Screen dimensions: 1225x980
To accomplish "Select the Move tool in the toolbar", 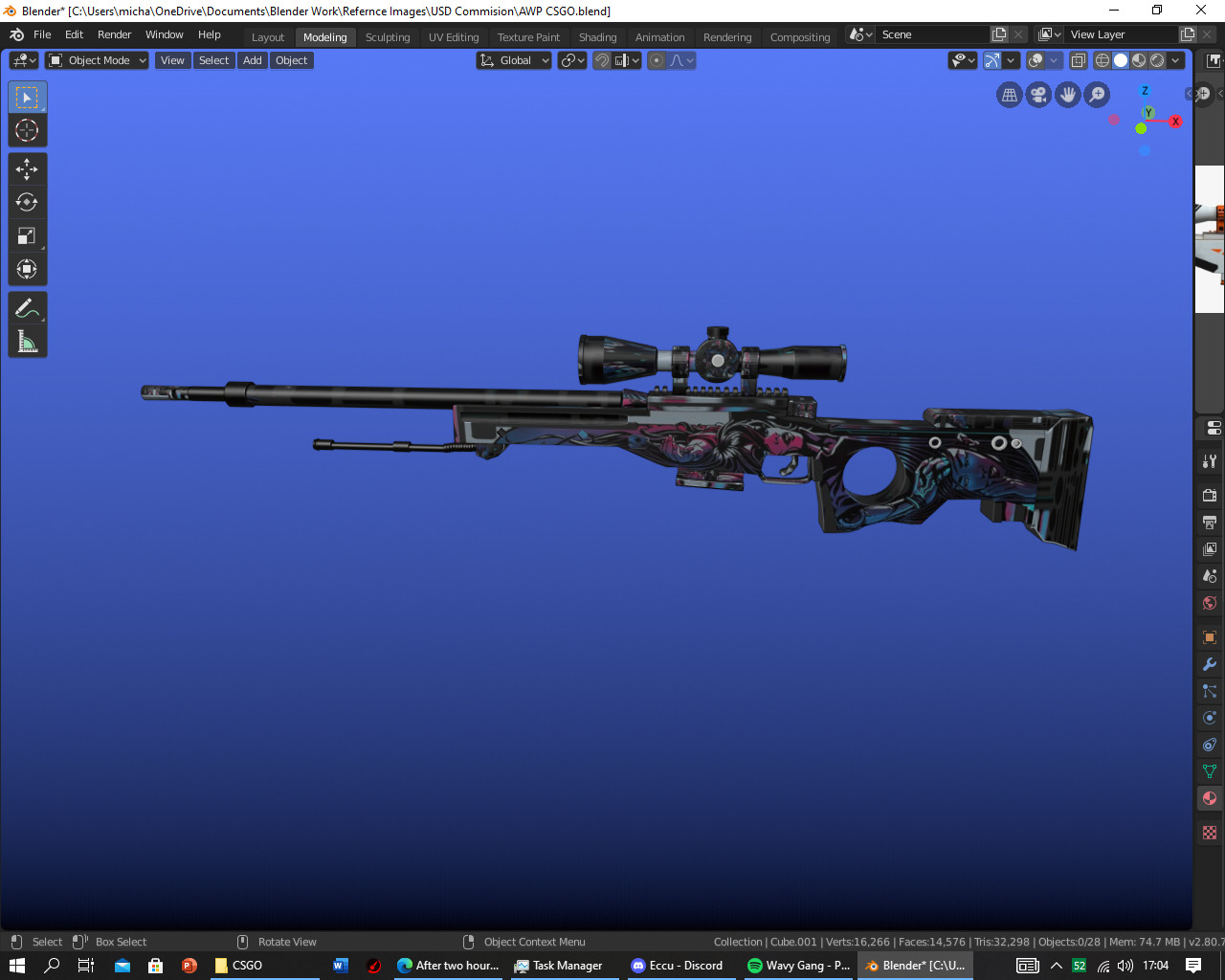I will point(27,168).
